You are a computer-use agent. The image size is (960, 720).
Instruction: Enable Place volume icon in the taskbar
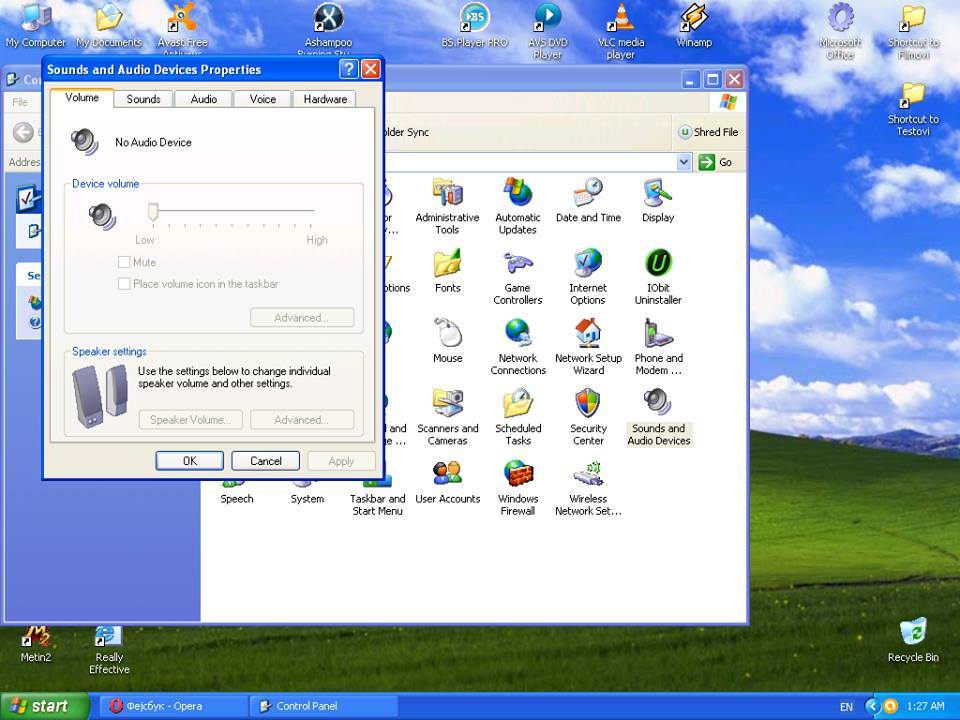tap(125, 284)
